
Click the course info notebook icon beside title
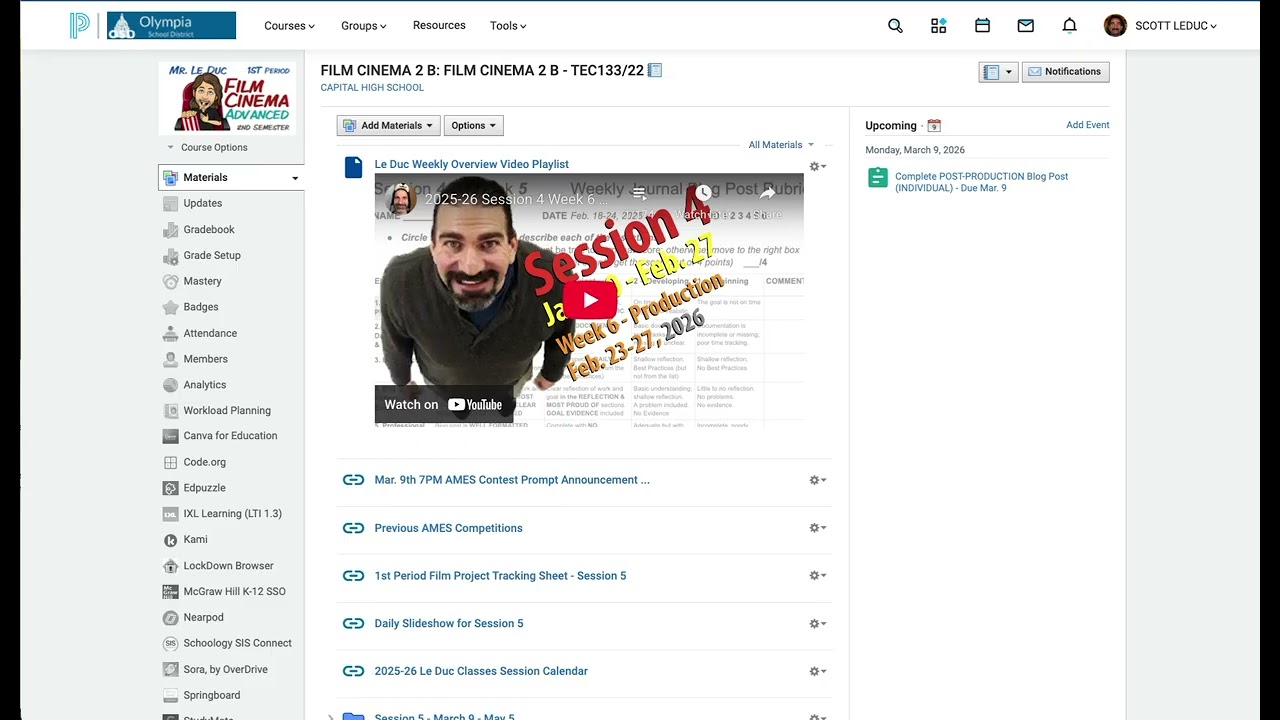click(x=655, y=70)
